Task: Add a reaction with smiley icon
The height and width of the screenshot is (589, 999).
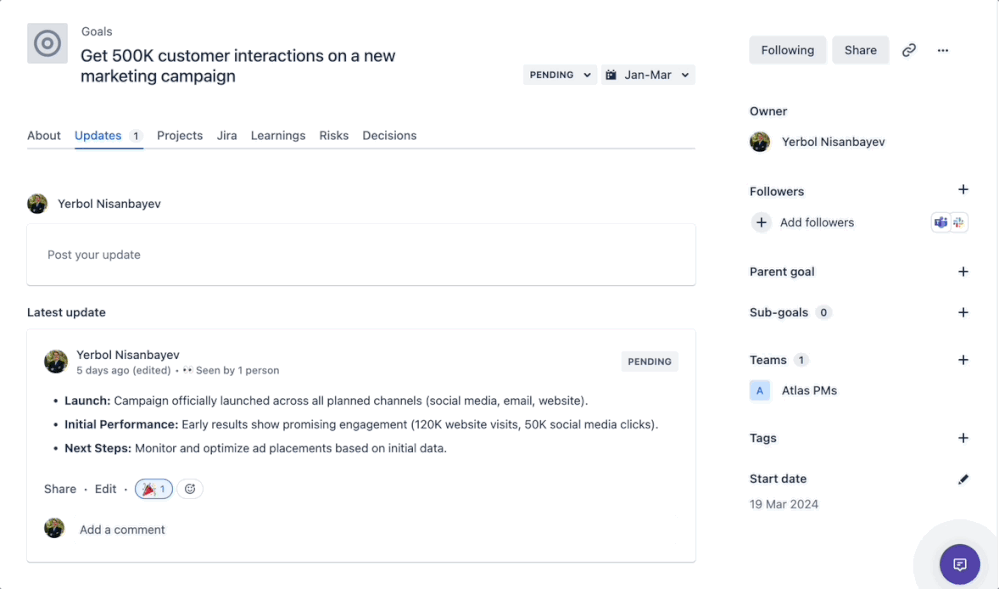Action: coord(190,489)
